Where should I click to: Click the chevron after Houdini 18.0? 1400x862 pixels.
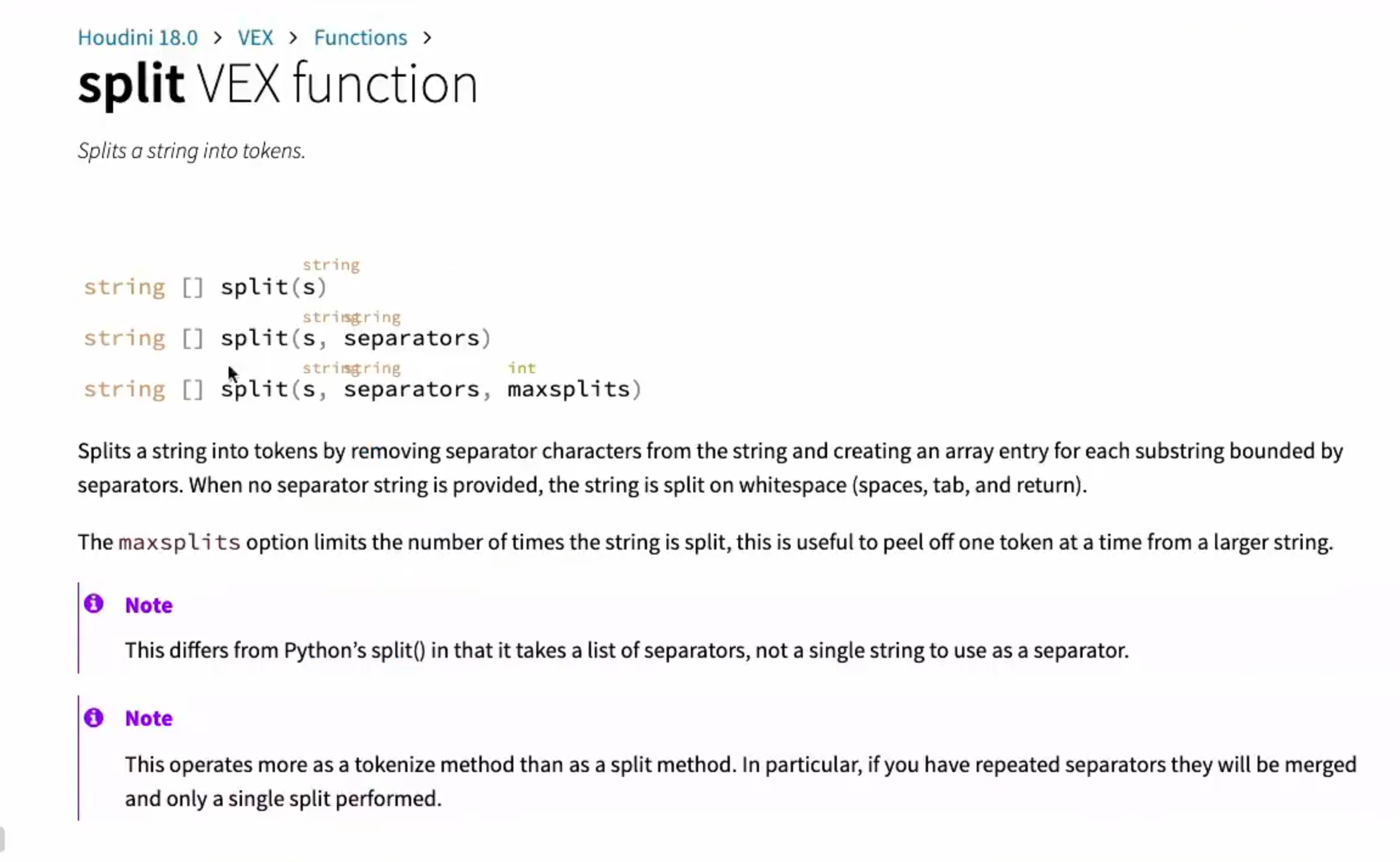tap(218, 38)
